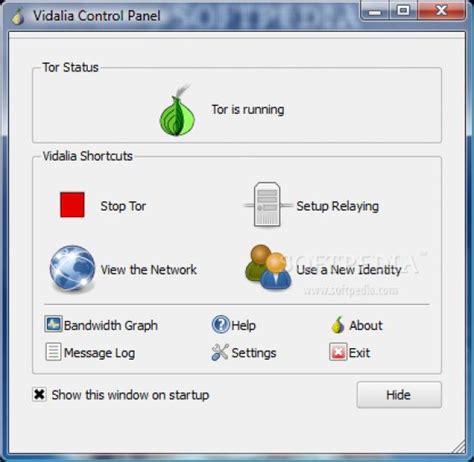474x462 pixels.
Task: Click the Setup Relaying label
Action: tap(337, 206)
